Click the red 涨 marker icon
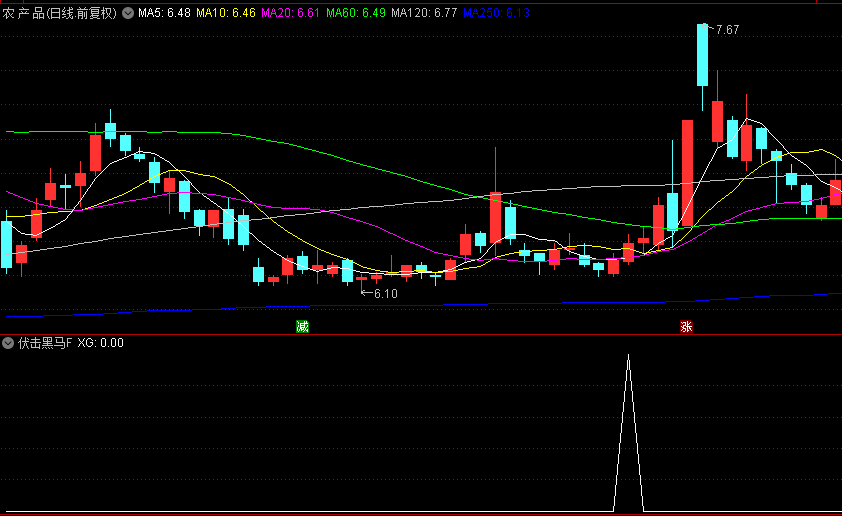The width and height of the screenshot is (842, 516). (x=686, y=326)
